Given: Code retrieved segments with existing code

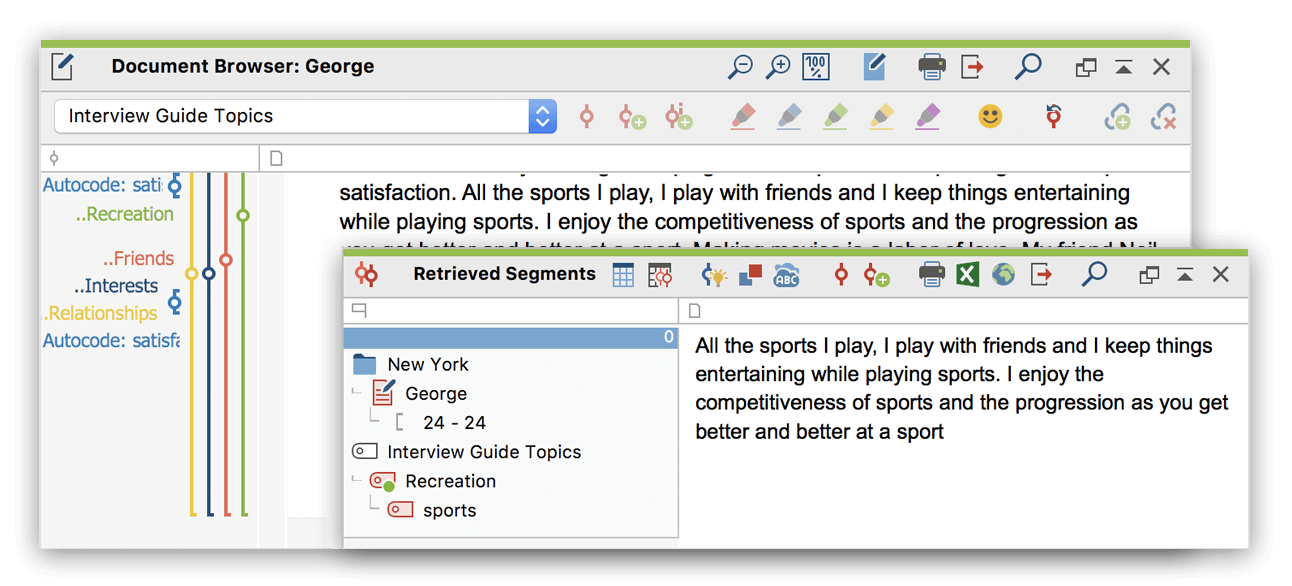Looking at the screenshot, I should point(841,275).
